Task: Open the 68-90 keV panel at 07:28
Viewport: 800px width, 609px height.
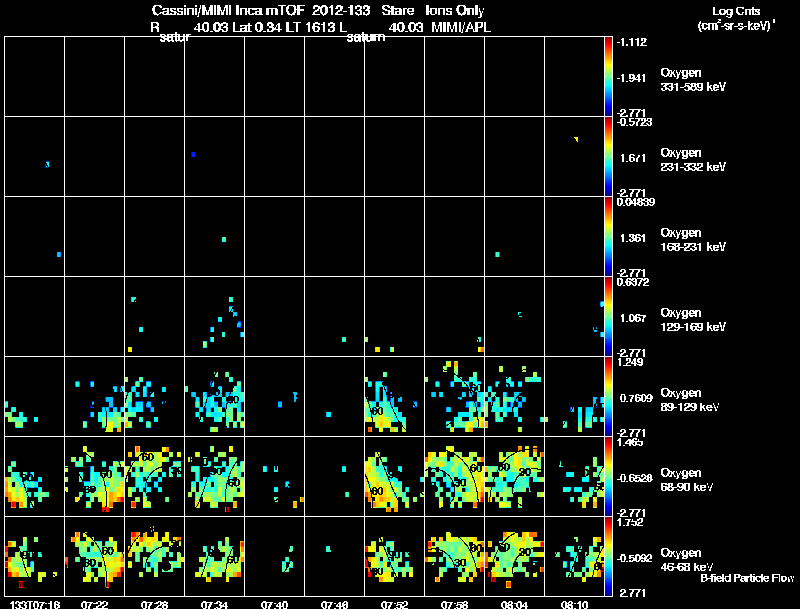Action: tap(155, 476)
